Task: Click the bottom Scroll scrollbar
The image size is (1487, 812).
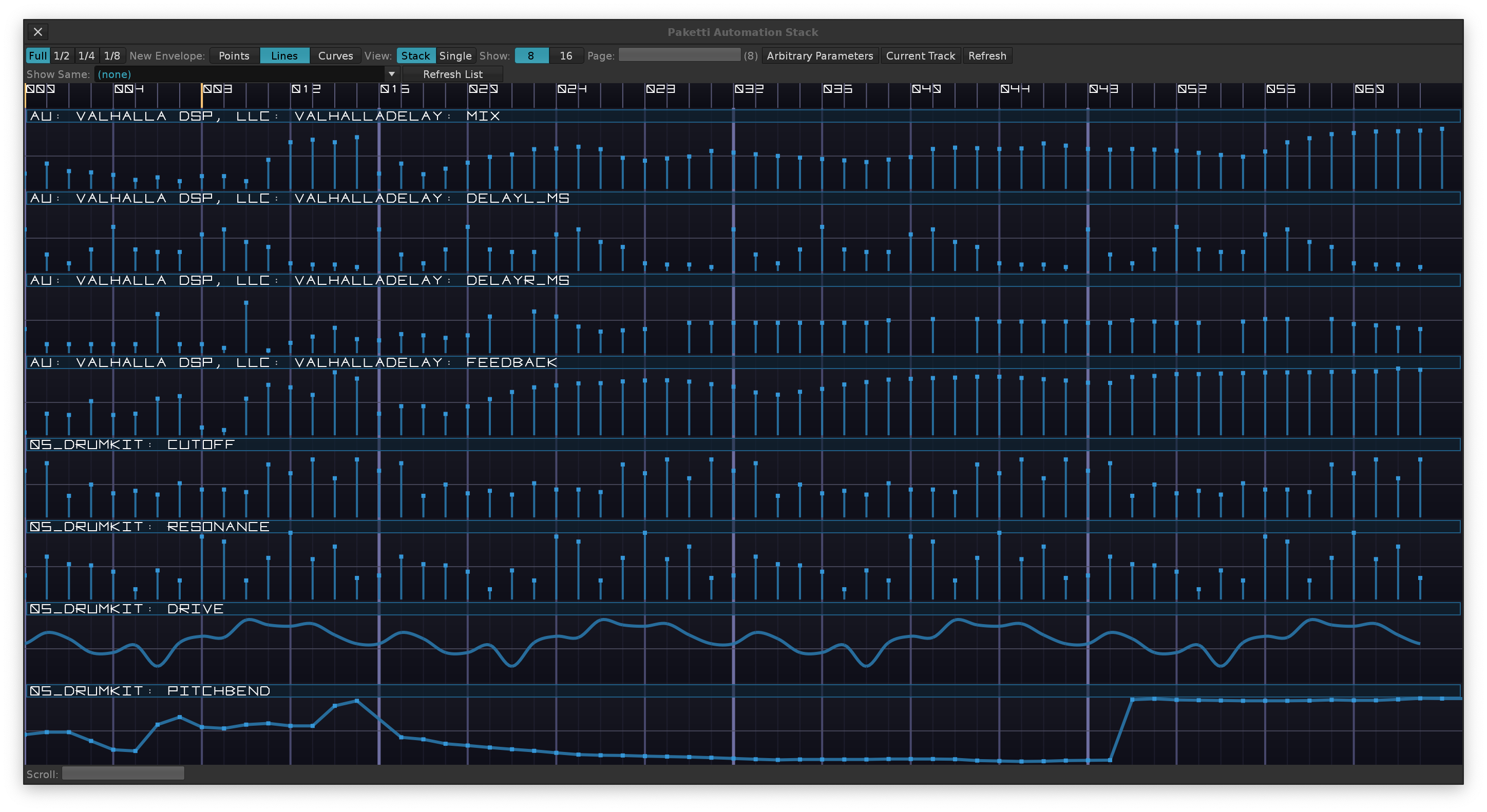Action: coord(123,774)
